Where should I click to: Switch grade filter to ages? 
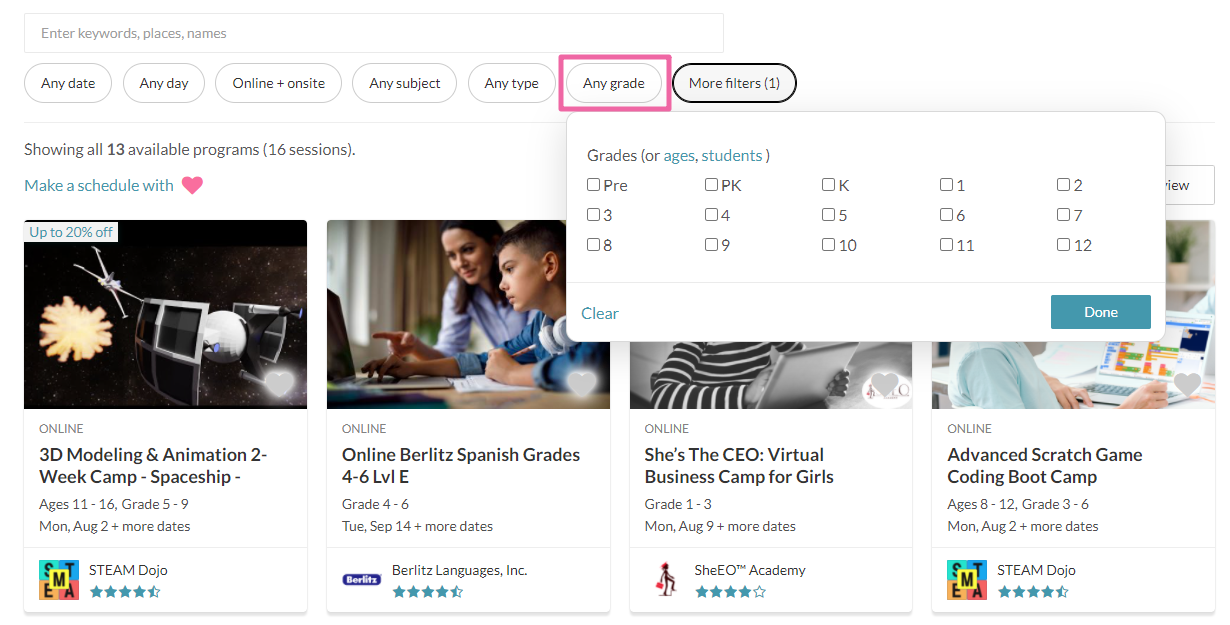pyautogui.click(x=678, y=156)
